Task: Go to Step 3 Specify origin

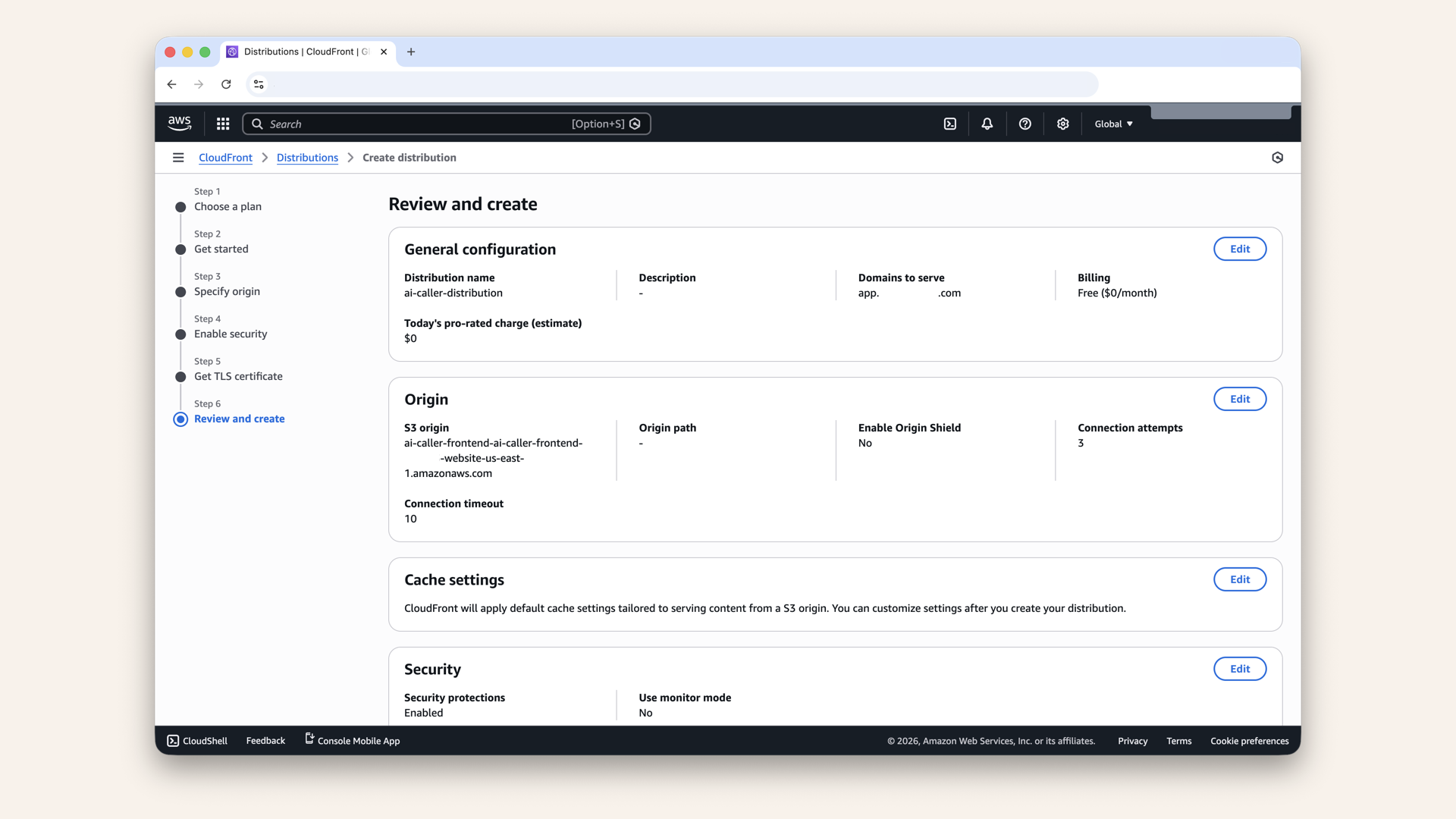Action: (227, 291)
